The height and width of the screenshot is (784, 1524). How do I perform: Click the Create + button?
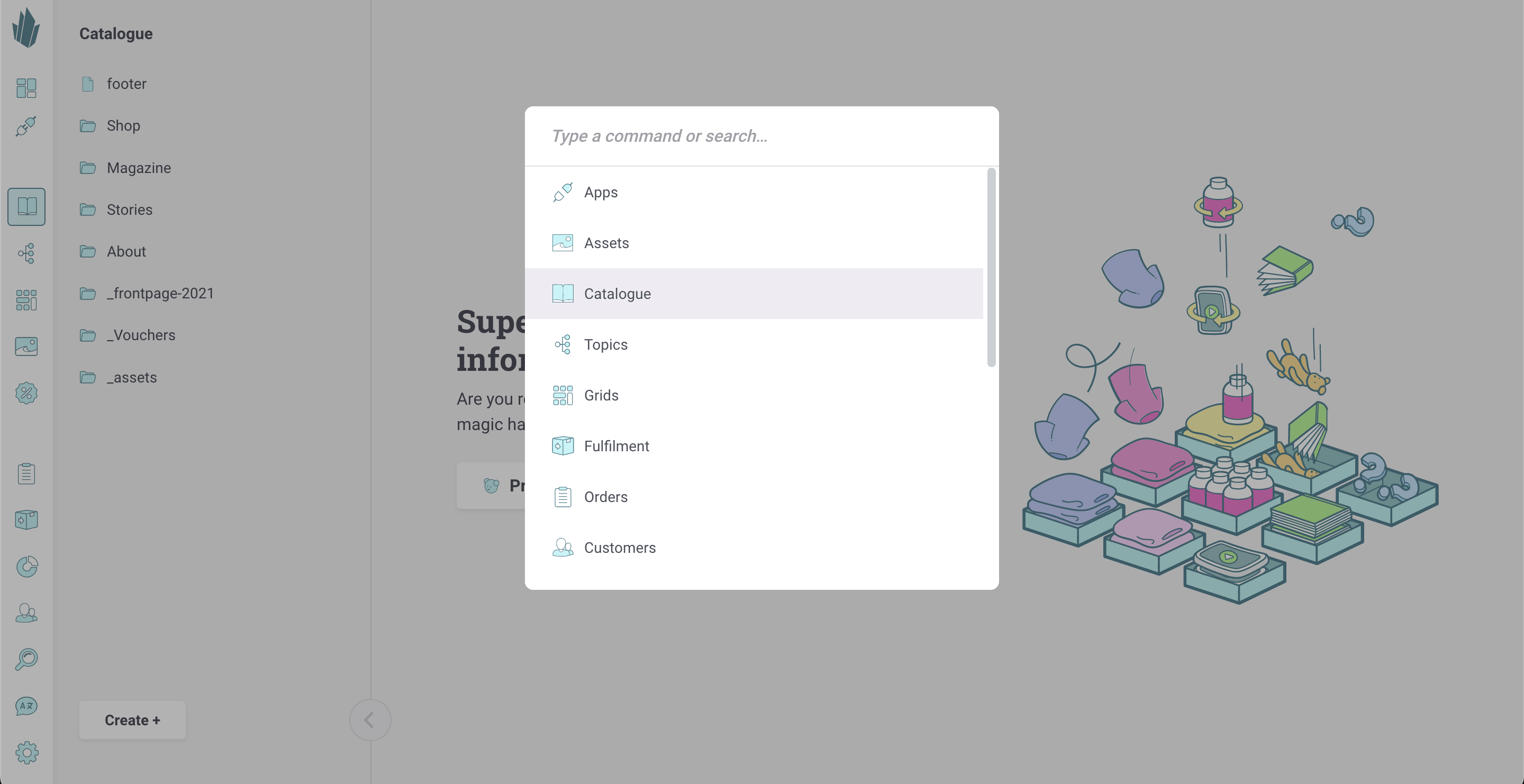(x=132, y=719)
